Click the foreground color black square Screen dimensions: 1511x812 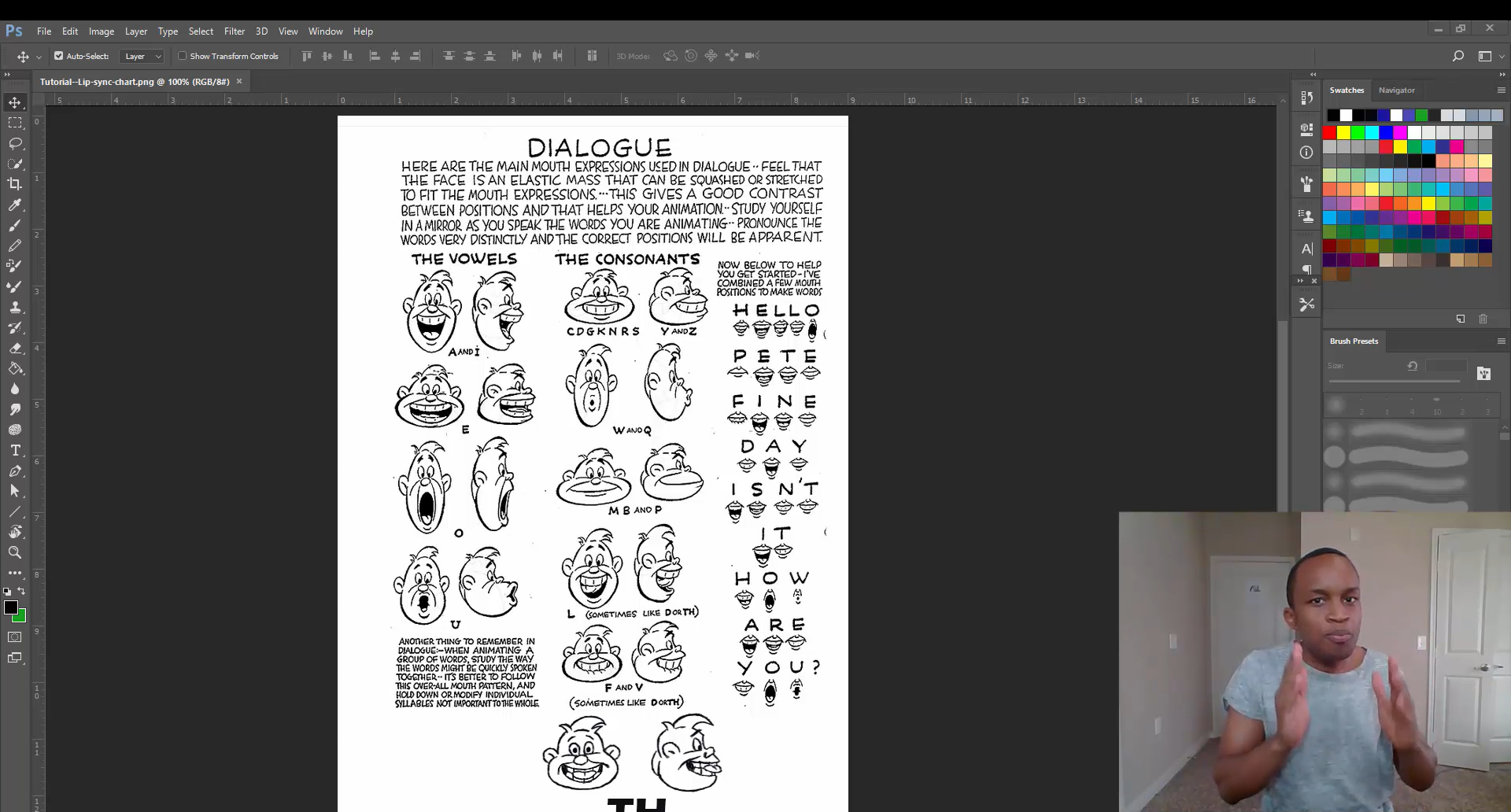point(10,607)
